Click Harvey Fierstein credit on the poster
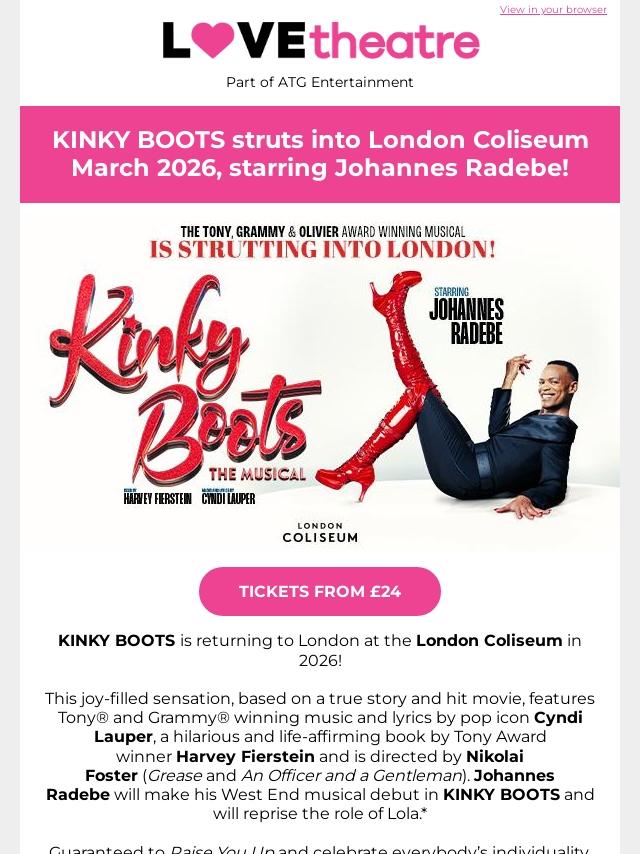 pyautogui.click(x=157, y=497)
